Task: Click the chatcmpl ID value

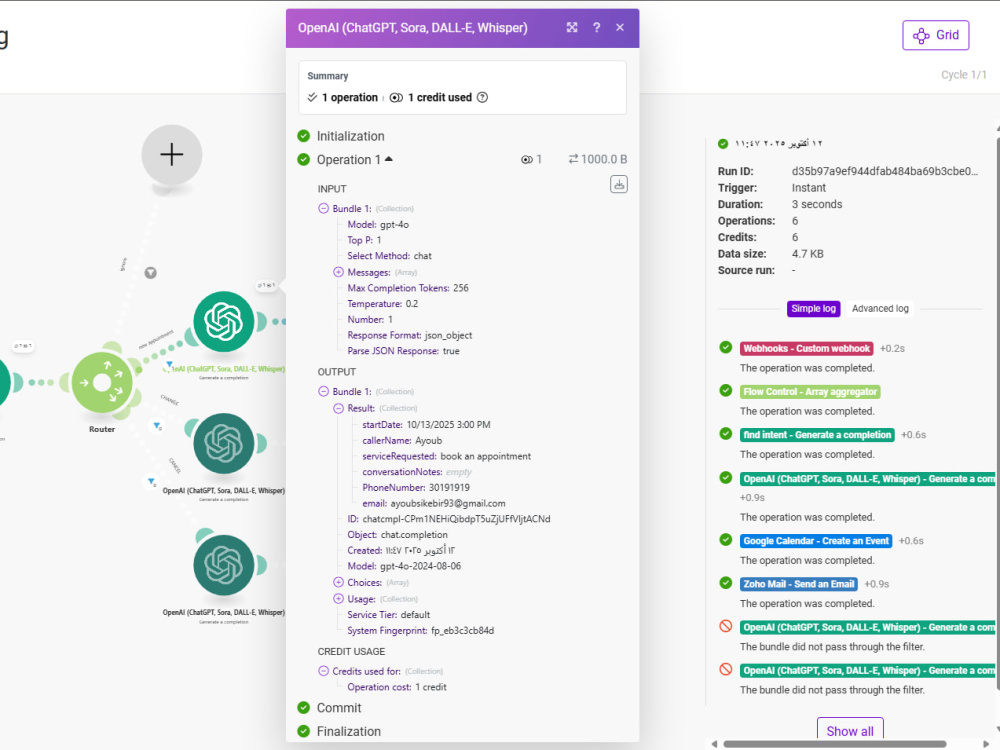Action: point(456,519)
